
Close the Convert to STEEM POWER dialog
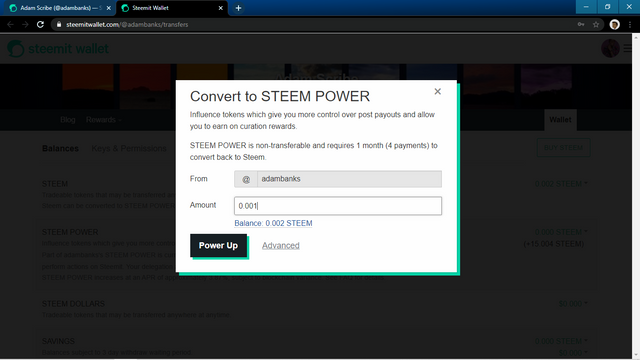(x=438, y=91)
